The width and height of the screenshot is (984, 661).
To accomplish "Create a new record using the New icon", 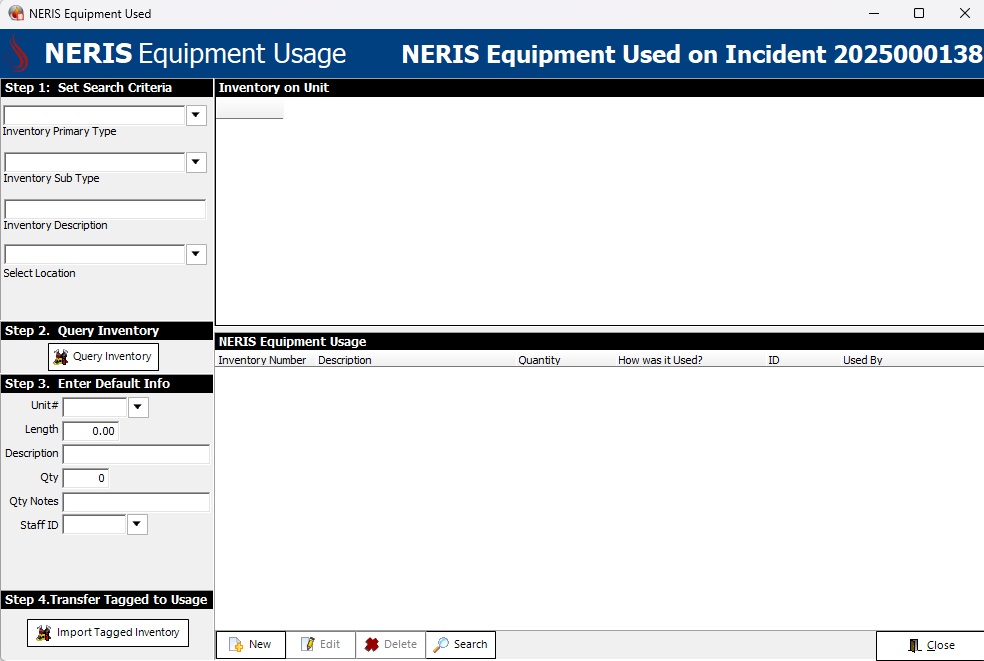I will click(x=237, y=644).
